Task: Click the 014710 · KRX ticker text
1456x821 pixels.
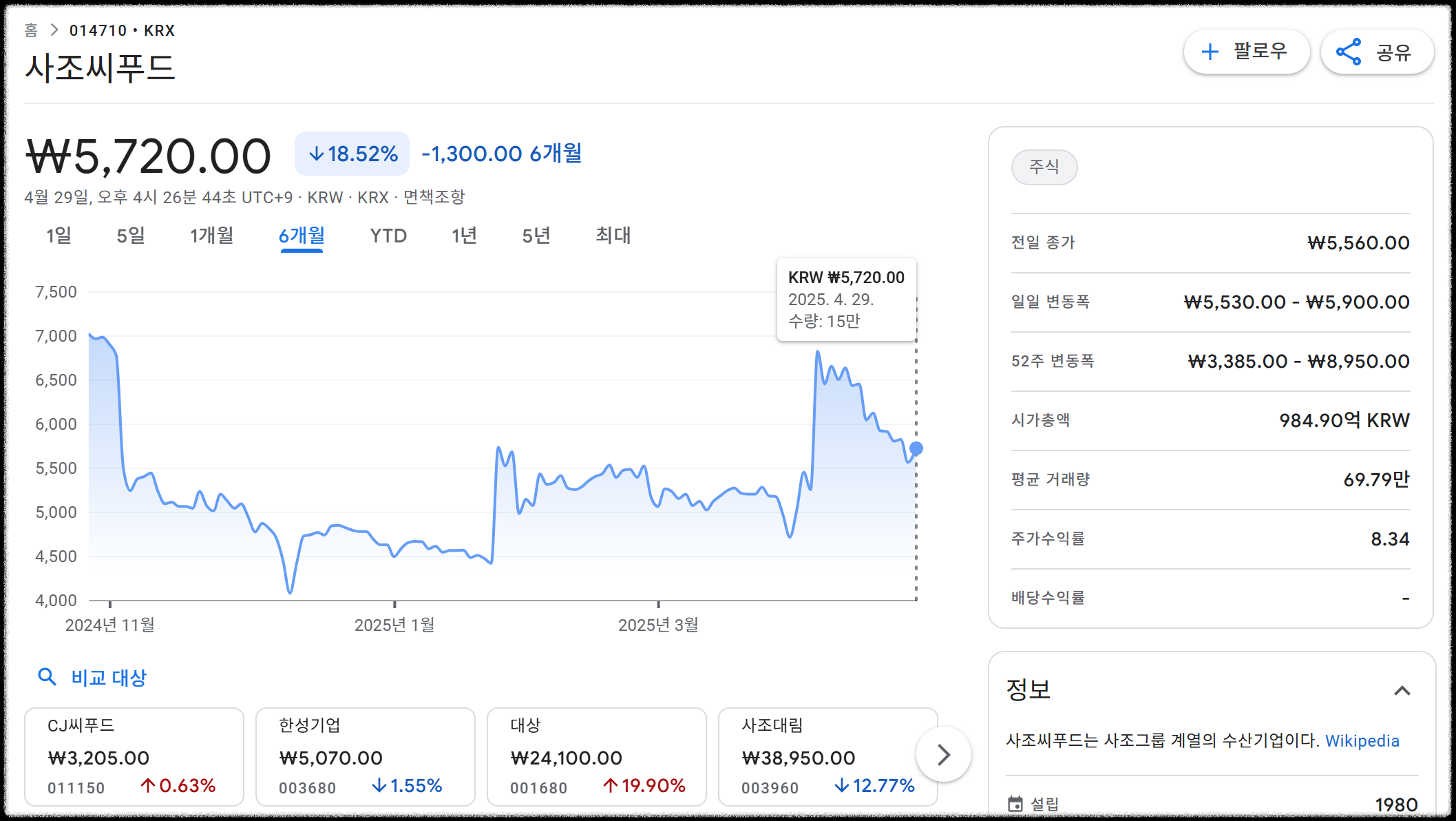Action: tap(122, 30)
